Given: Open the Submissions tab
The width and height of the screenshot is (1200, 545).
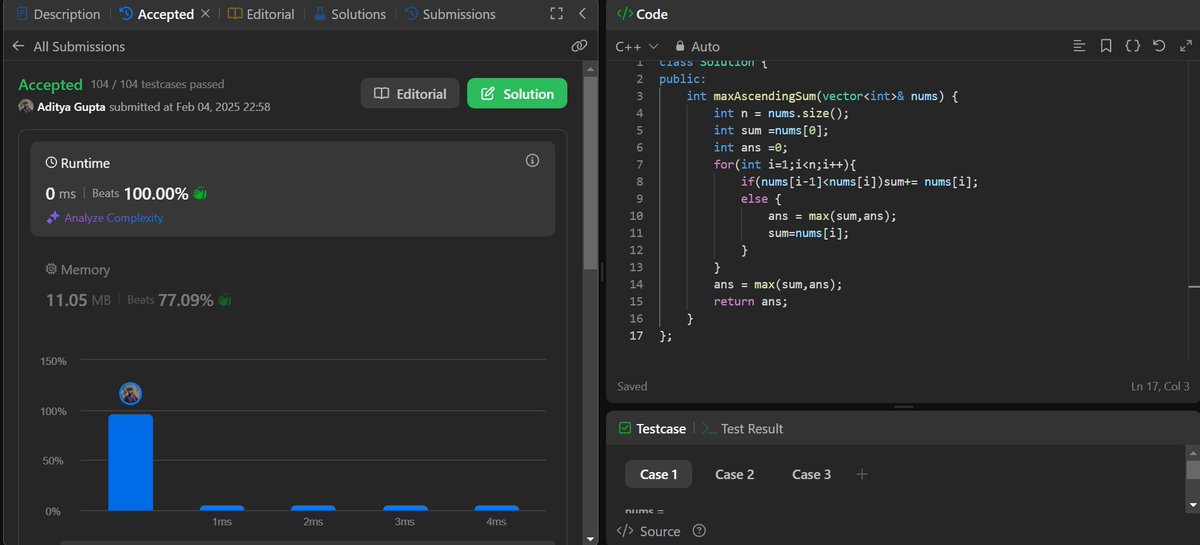Looking at the screenshot, I should pos(449,14).
